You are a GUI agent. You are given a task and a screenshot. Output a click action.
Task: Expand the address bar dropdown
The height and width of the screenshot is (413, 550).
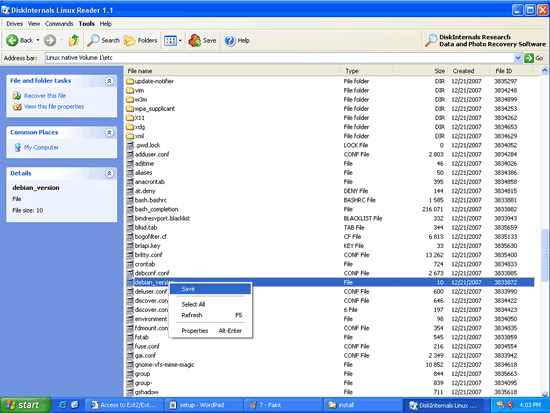518,58
